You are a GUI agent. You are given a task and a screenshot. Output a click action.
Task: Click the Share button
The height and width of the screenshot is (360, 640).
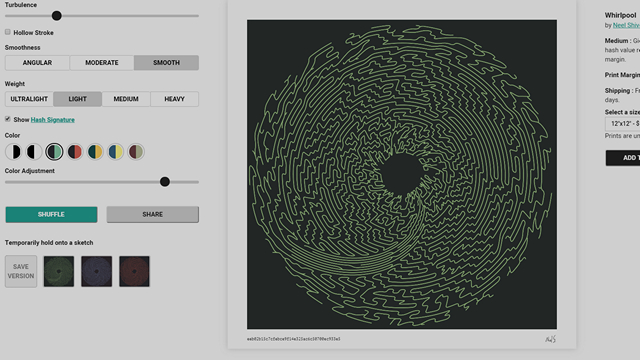click(153, 214)
